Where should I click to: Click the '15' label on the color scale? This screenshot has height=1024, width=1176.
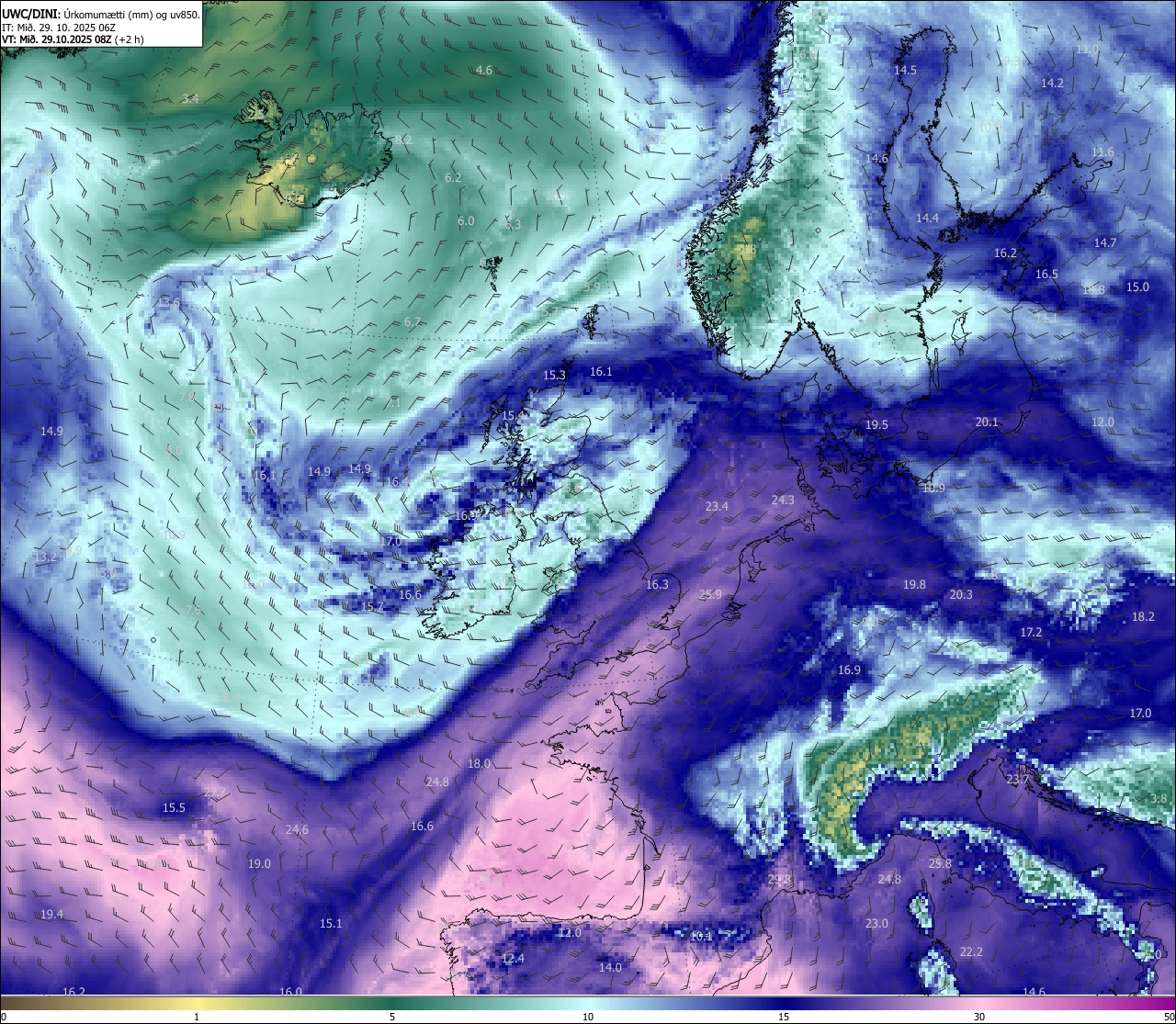click(x=784, y=1017)
